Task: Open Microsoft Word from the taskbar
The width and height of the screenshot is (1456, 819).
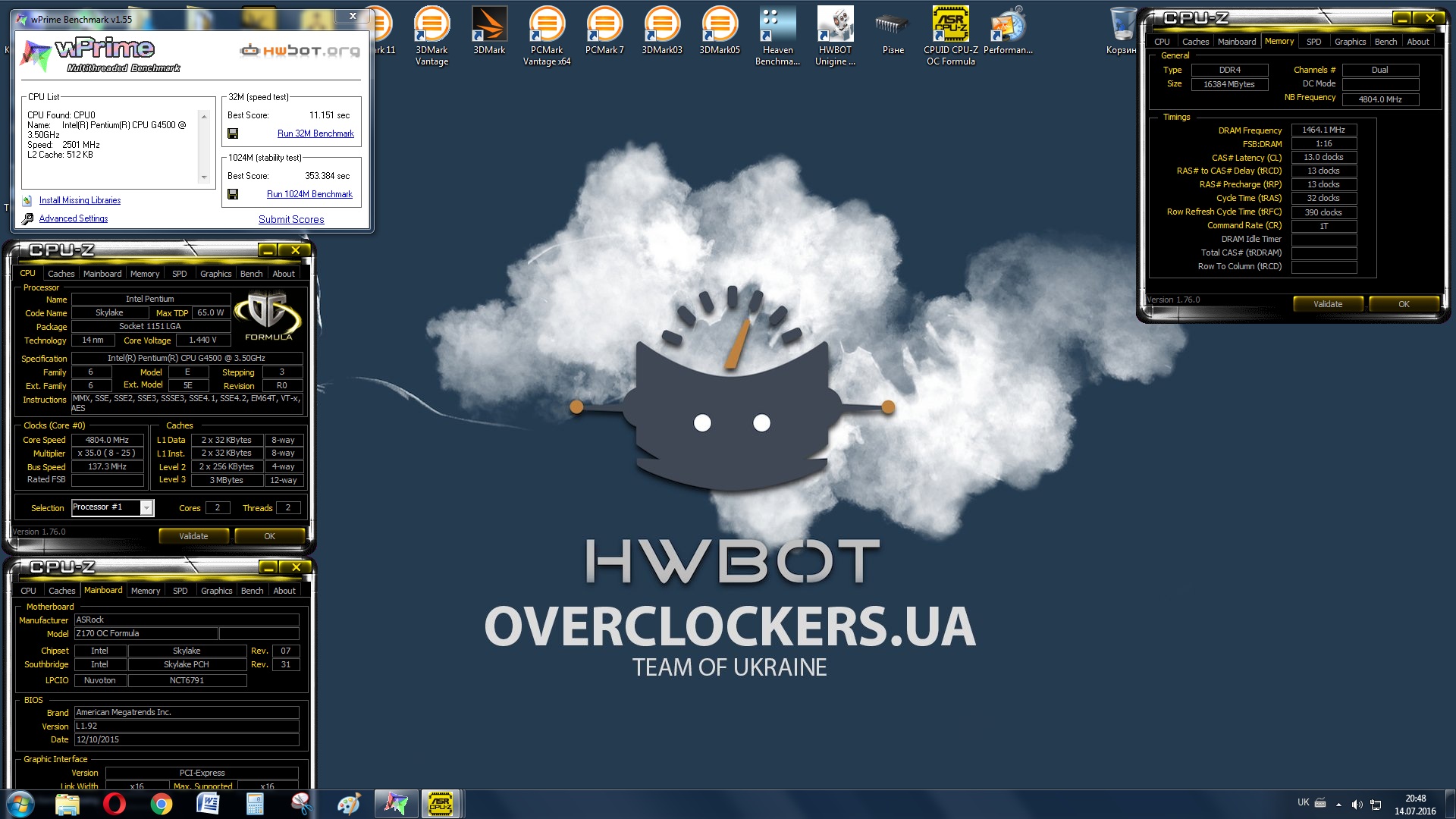Action: 208,804
